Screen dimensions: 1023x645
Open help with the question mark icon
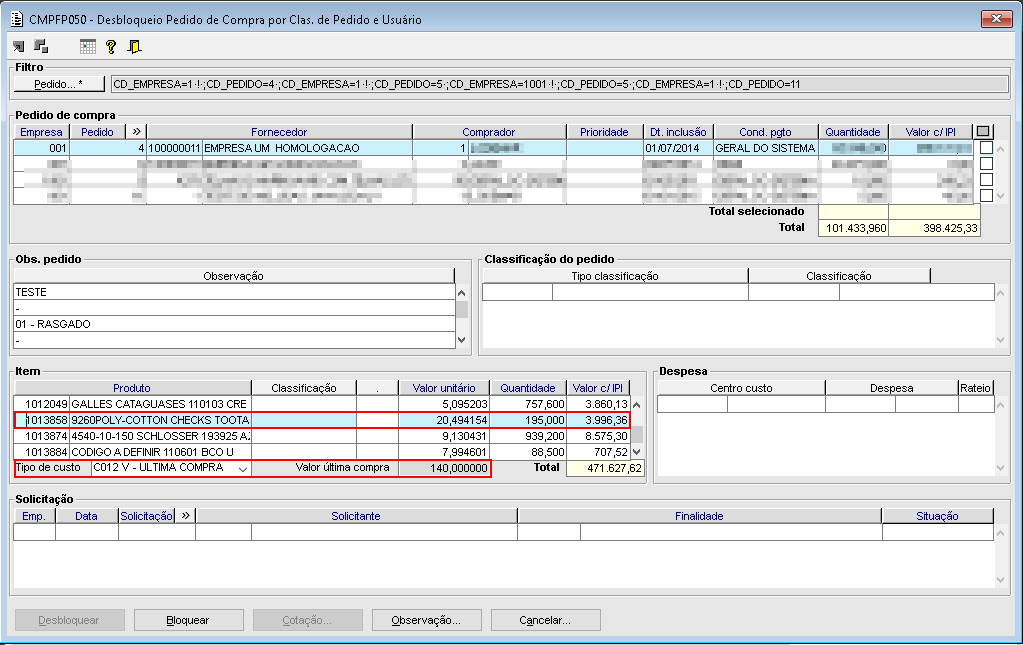point(111,46)
